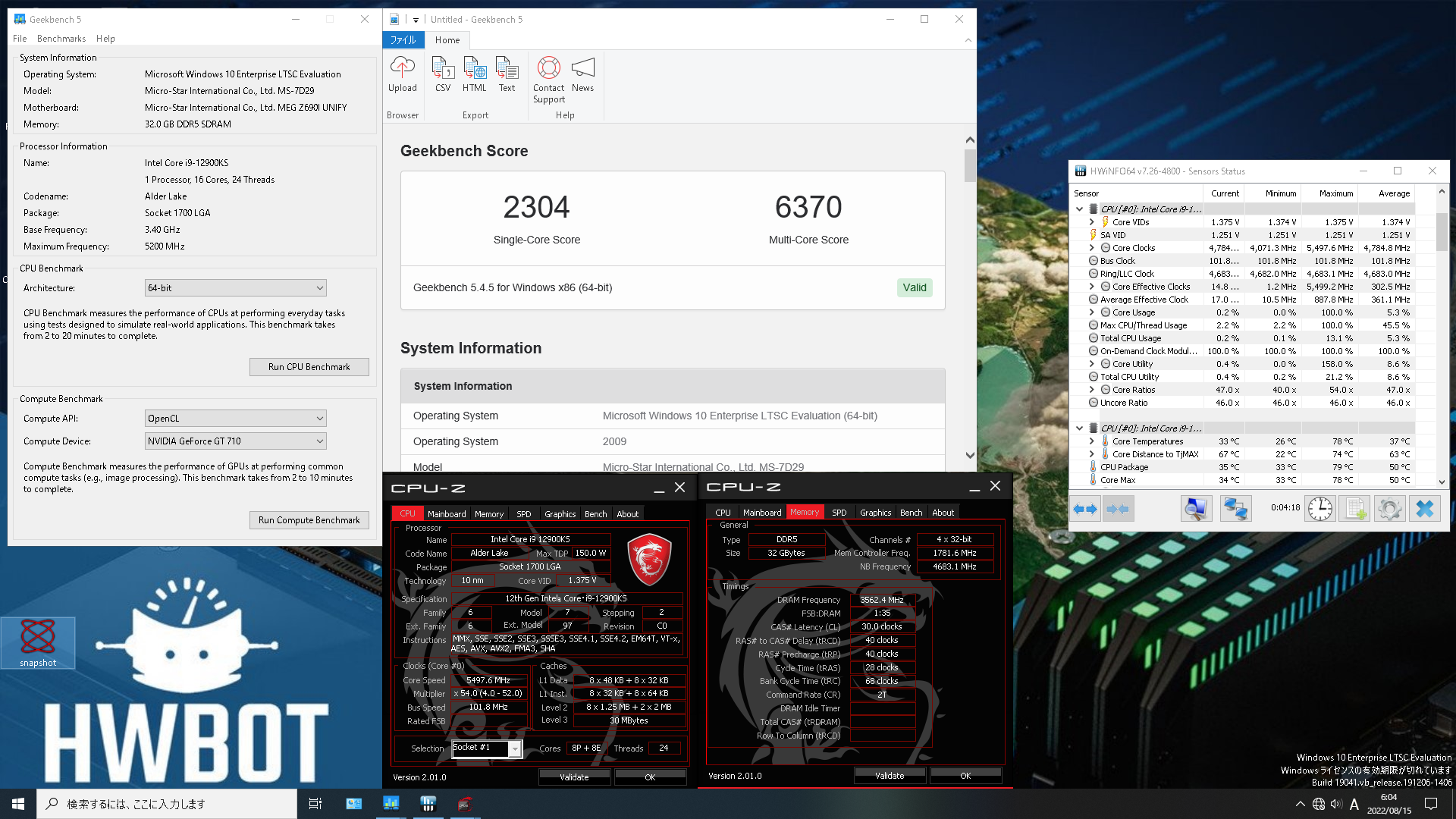
Task: Expand the Core VIDs sensor row
Action: click(1092, 222)
